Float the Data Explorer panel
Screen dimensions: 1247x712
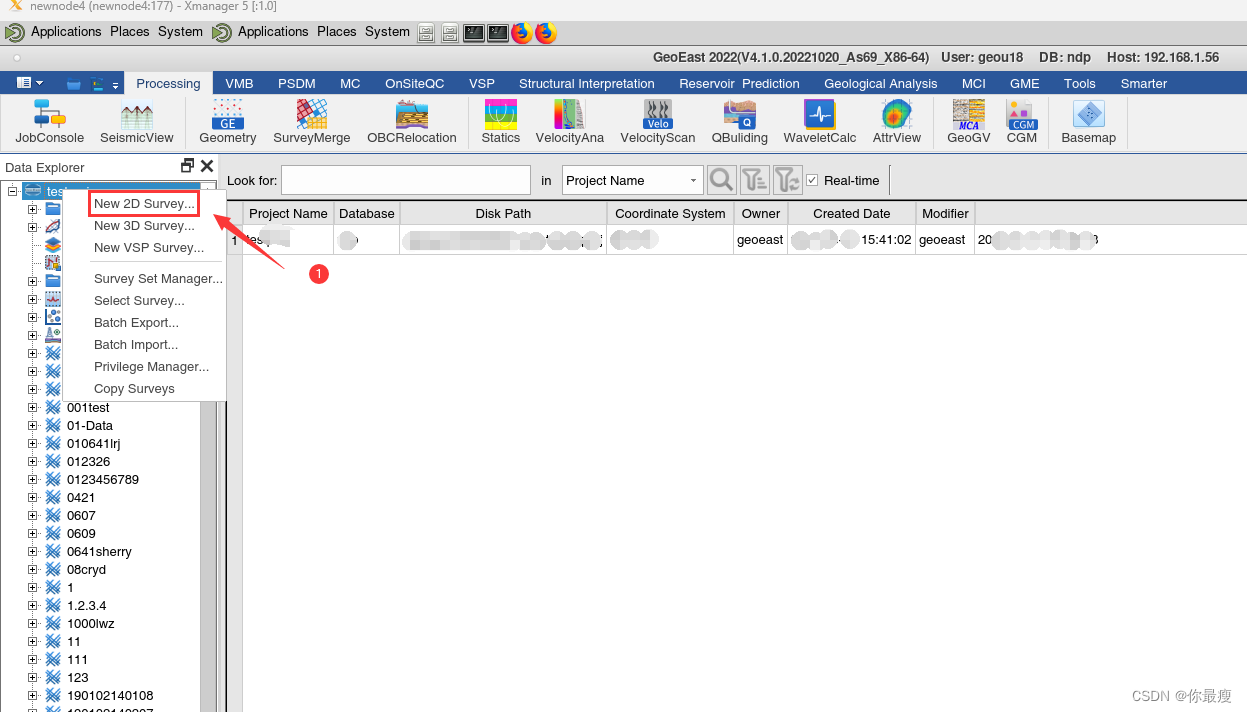pos(187,166)
